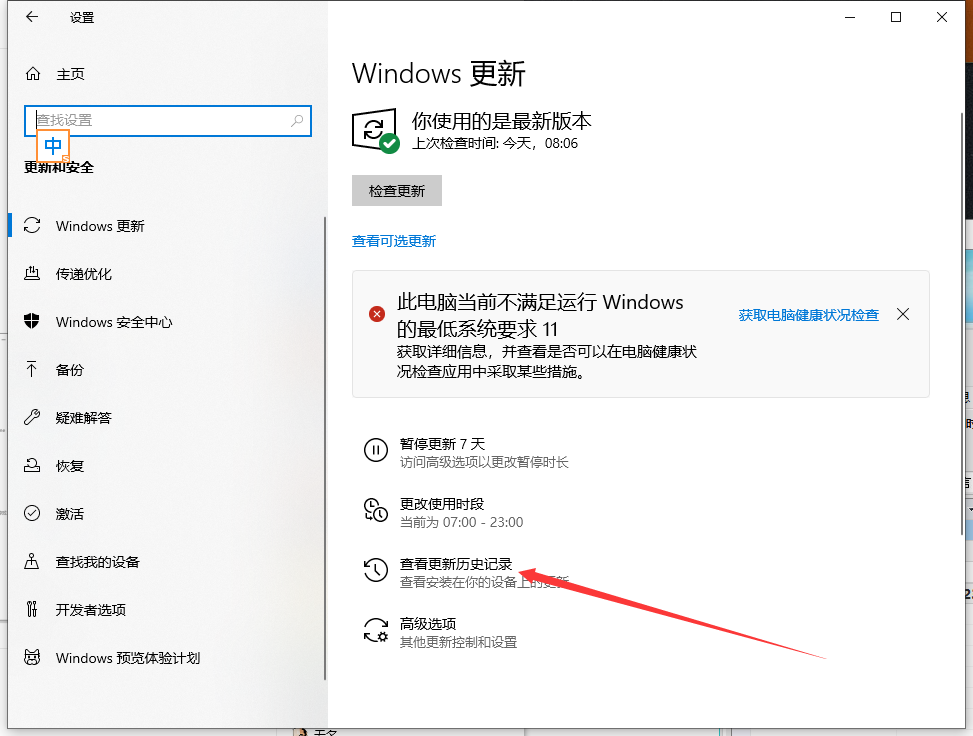
Task: Click the right-pane vertical scrollbar
Action: pos(962,323)
